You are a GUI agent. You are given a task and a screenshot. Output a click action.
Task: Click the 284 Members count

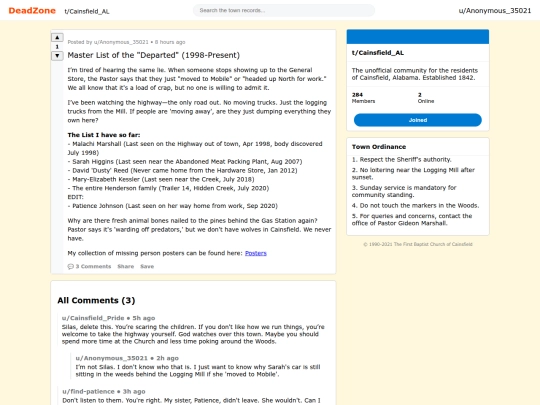point(363,98)
